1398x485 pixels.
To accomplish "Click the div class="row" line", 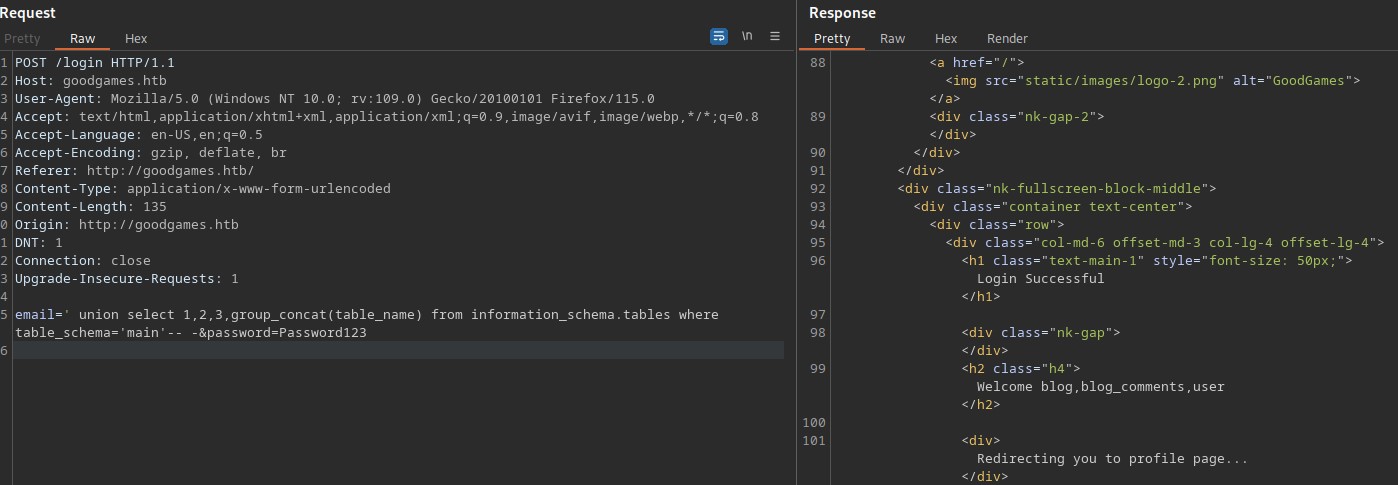I will (x=997, y=224).
